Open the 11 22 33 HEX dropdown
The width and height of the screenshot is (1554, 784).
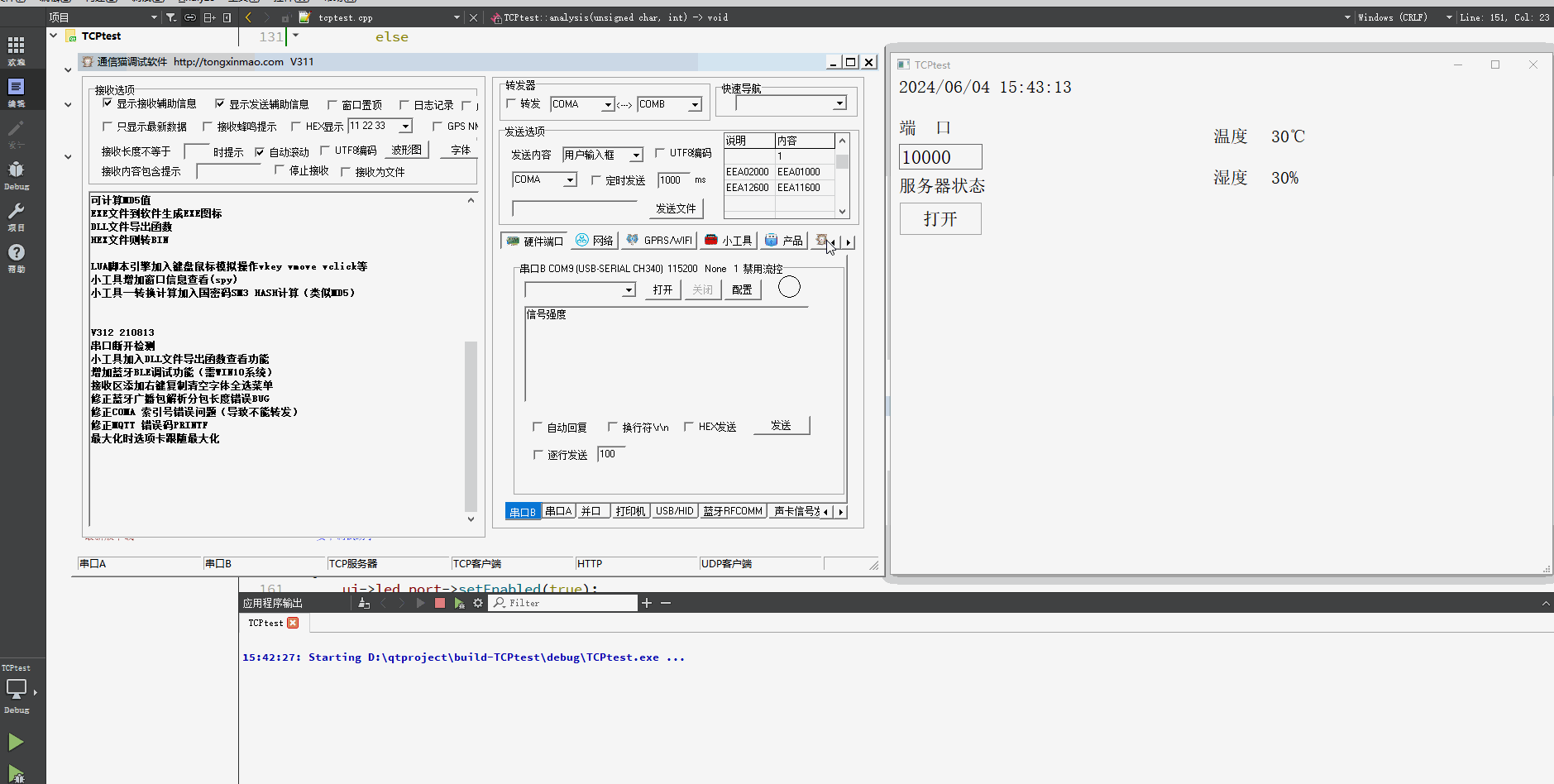click(x=405, y=126)
